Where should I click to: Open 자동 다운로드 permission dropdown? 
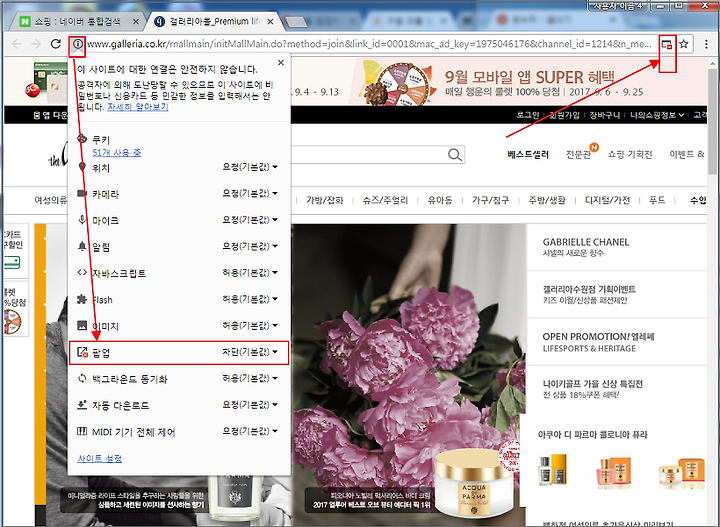(250, 404)
